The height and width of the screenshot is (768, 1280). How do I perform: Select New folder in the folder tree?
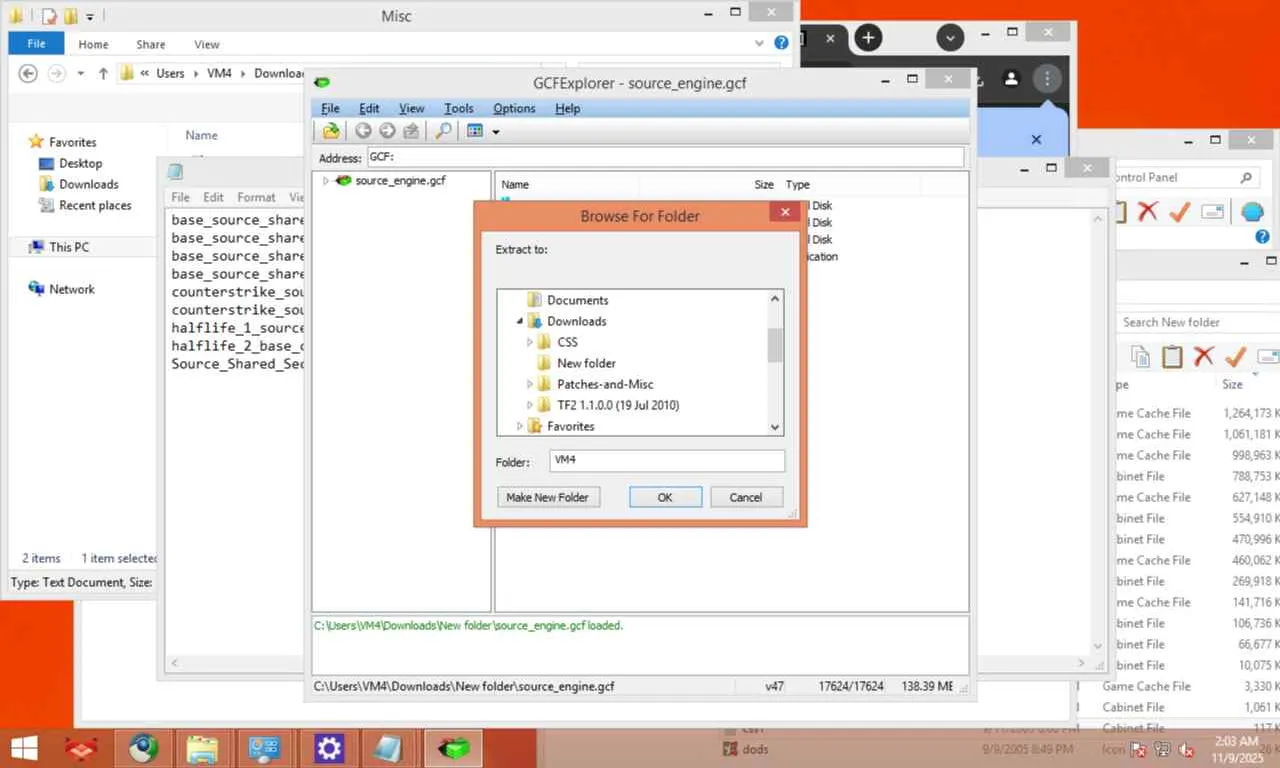(586, 363)
